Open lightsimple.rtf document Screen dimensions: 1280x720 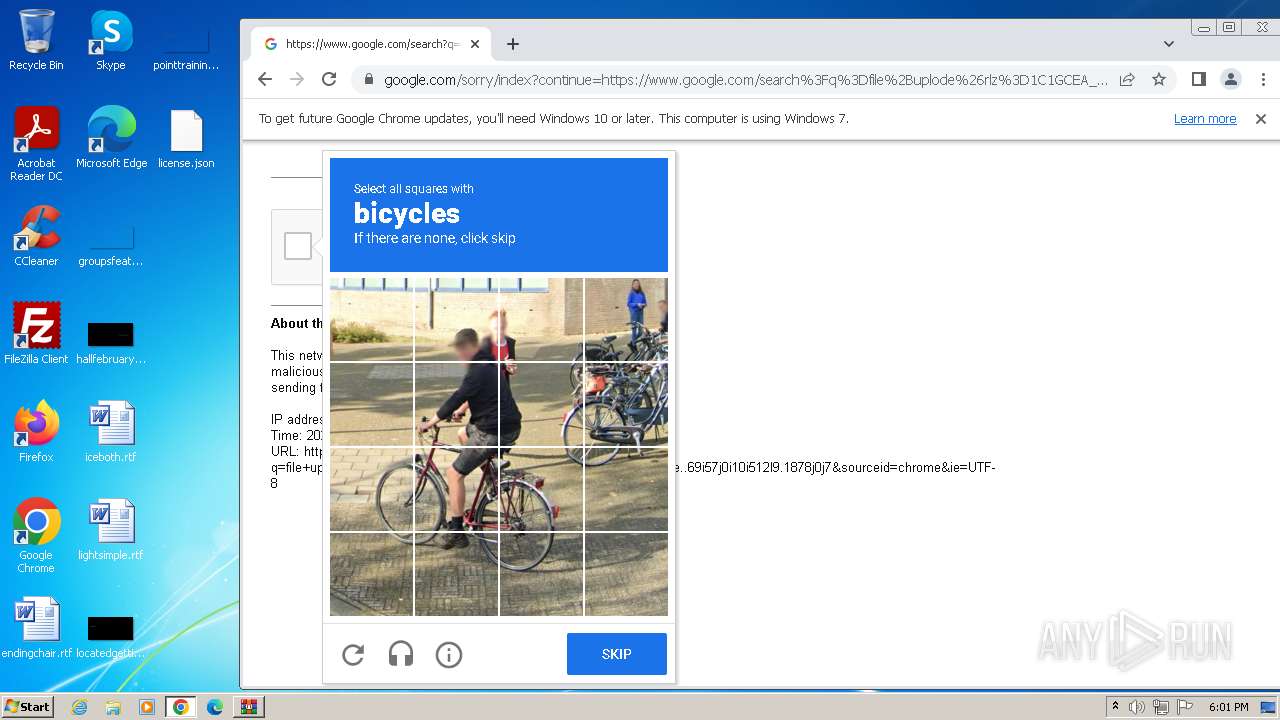click(x=111, y=530)
